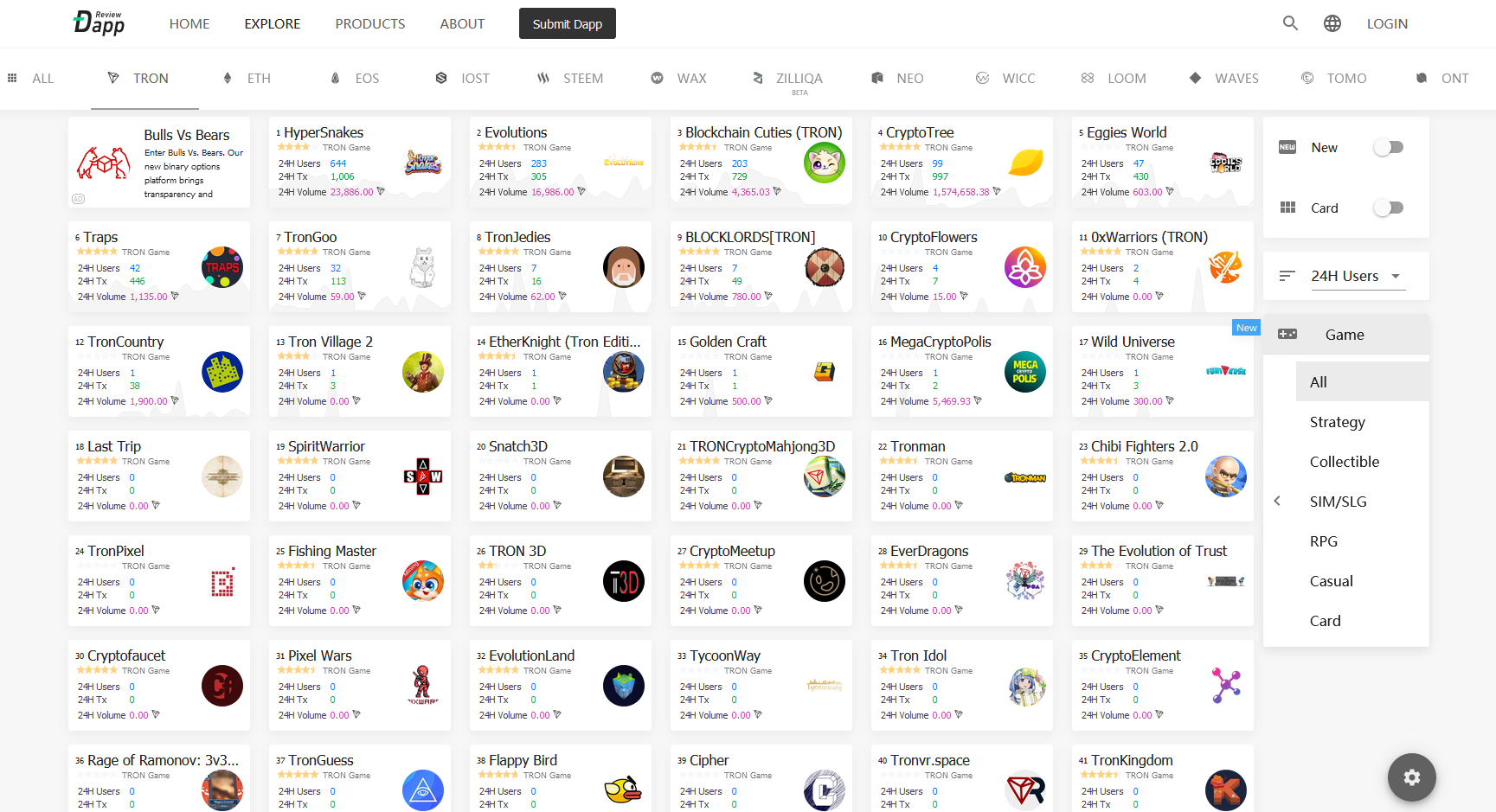Click the Fishing Master fox icon
Viewport: 1496px width, 812px height.
(423, 581)
